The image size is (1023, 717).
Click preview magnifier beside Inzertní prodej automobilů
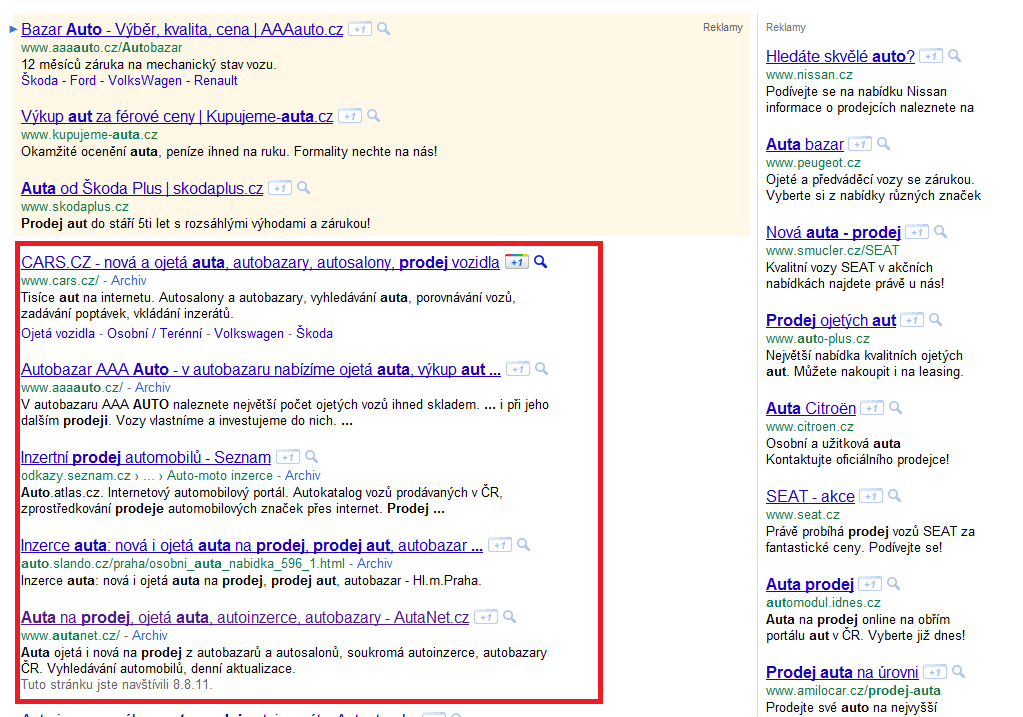click(312, 456)
